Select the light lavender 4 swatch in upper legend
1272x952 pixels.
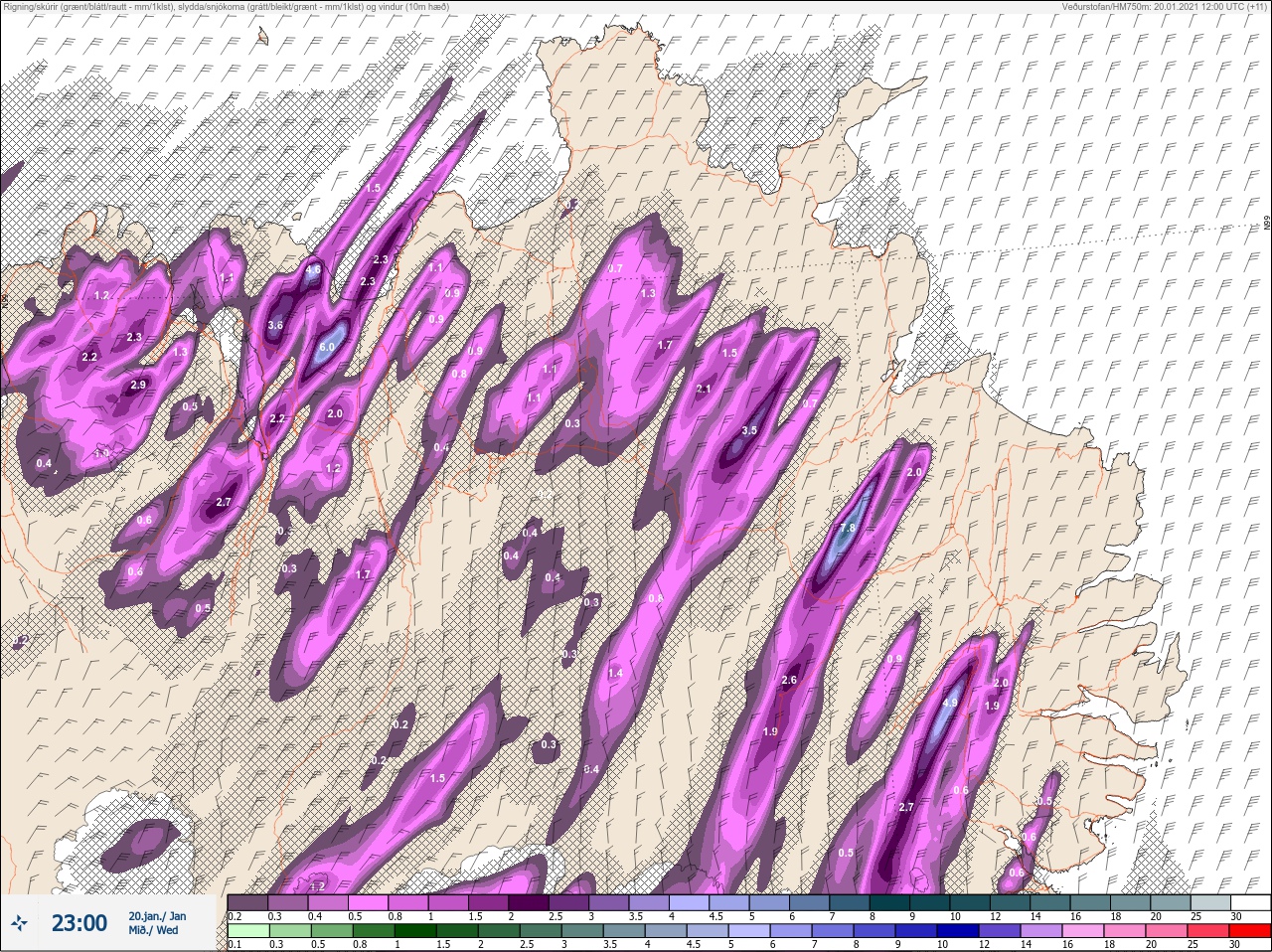(x=689, y=902)
